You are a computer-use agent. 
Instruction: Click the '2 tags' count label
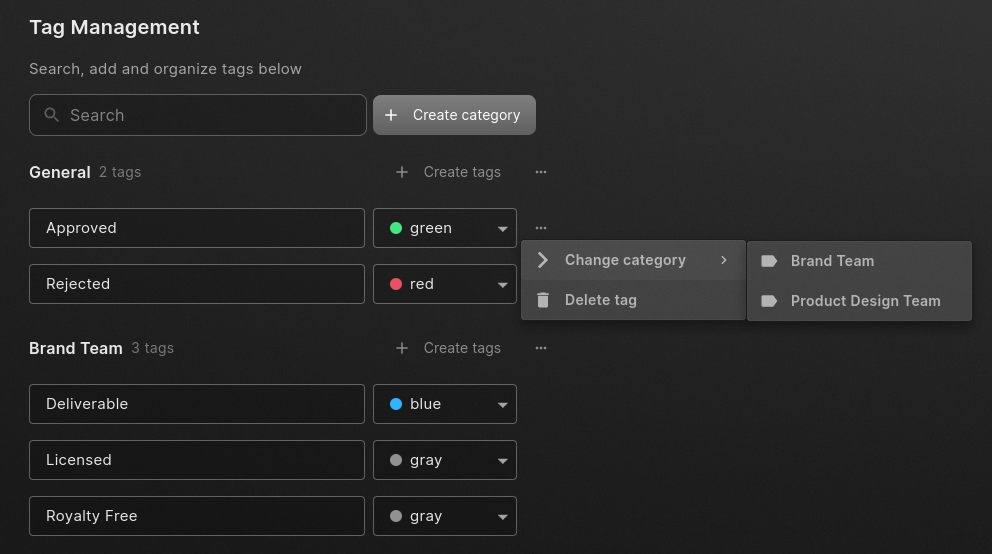tap(120, 172)
